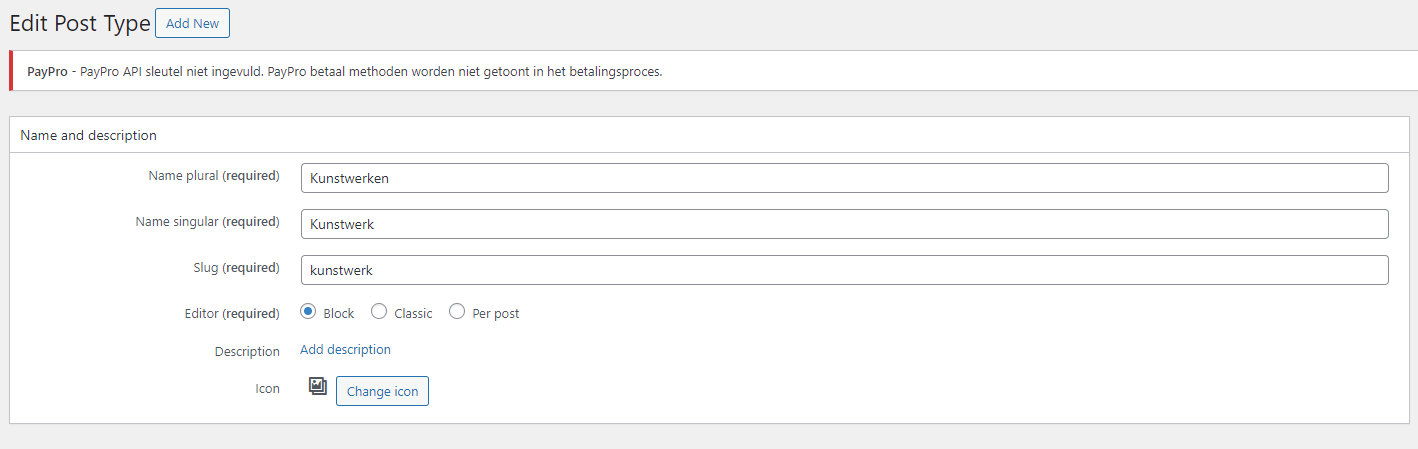Open the Change icon picker

coord(382,391)
